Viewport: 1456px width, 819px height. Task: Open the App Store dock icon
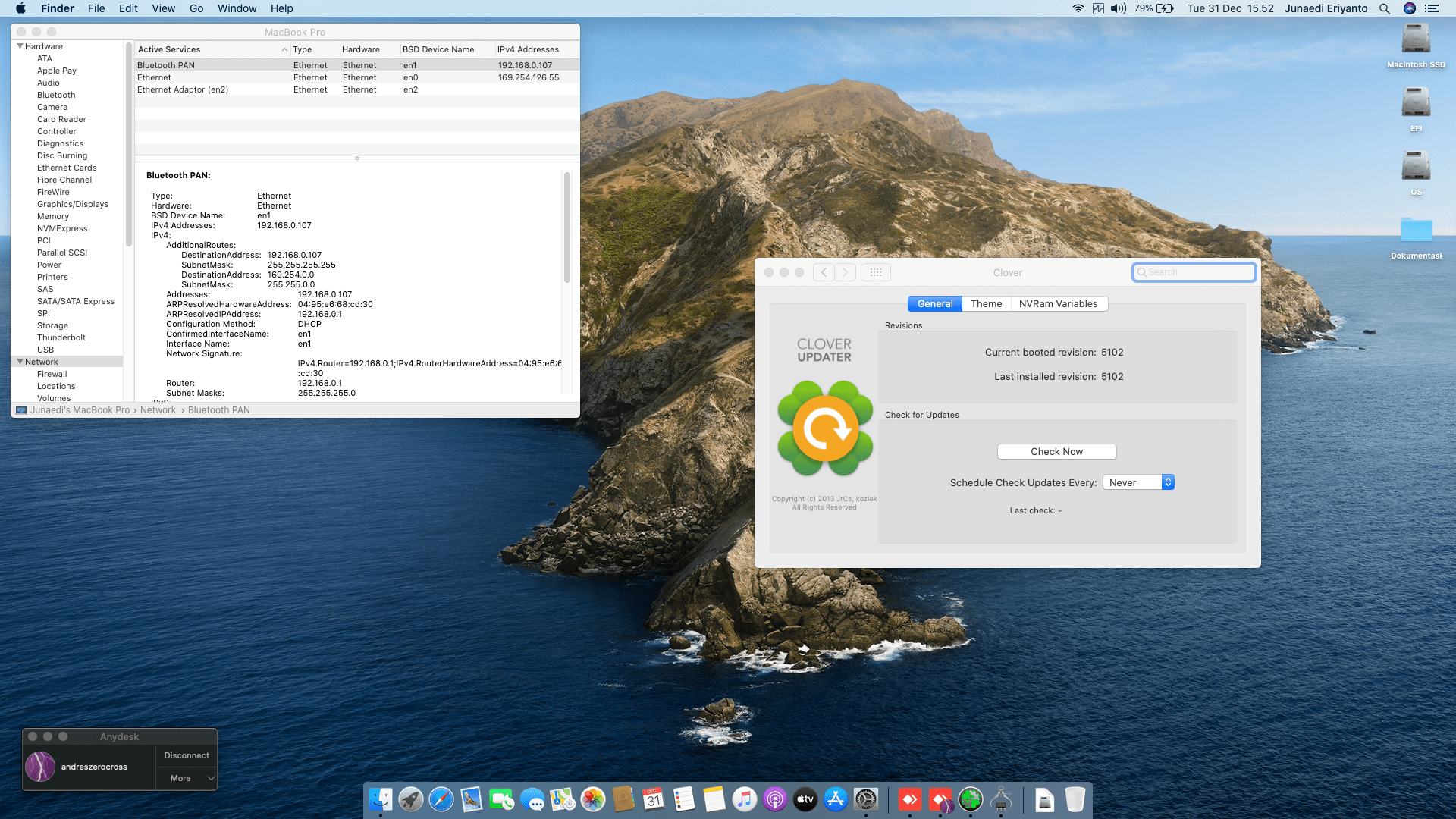(x=835, y=799)
